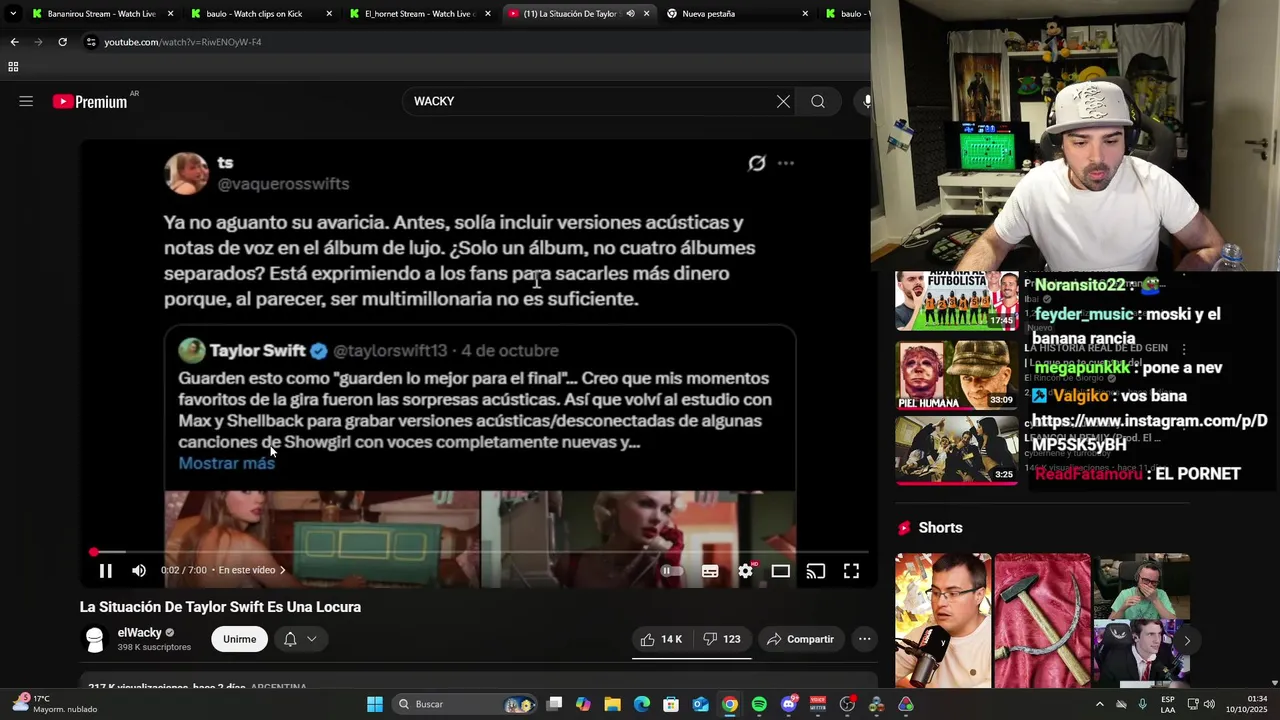This screenshot has height=720, width=1280.
Task: Open the Windows Start menu
Action: click(x=375, y=704)
